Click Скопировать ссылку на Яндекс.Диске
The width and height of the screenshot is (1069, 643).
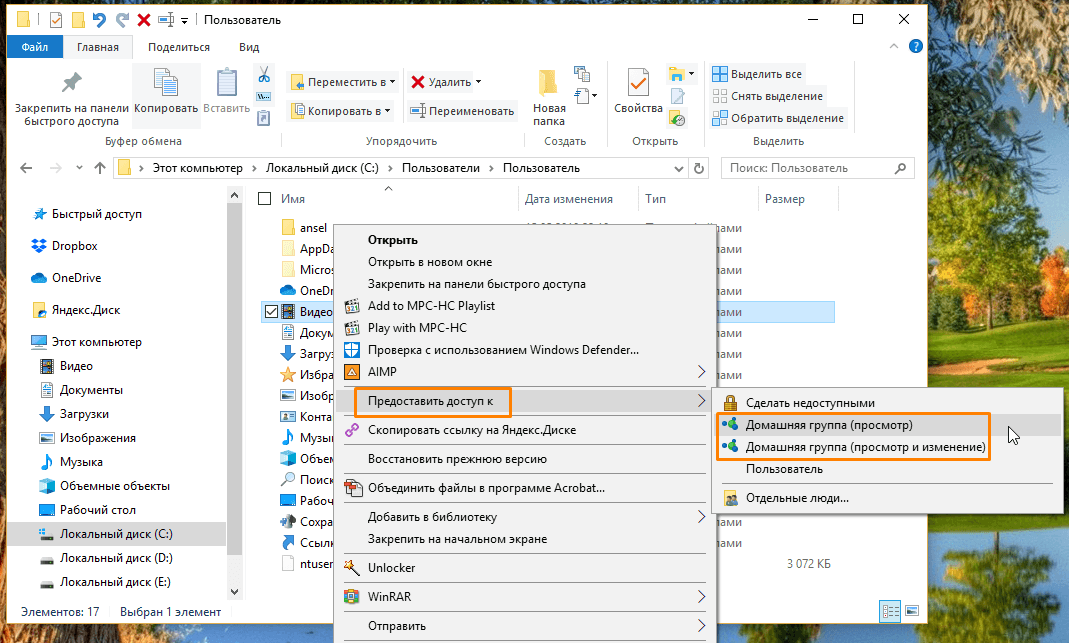click(472, 430)
